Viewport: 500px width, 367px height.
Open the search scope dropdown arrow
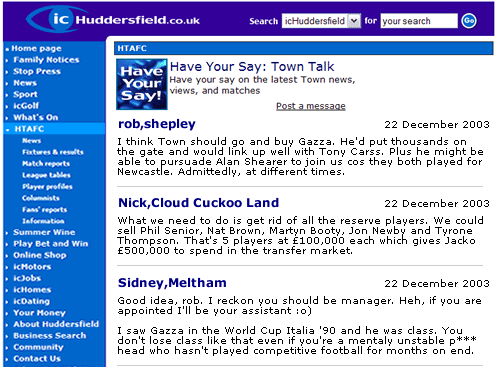[354, 21]
